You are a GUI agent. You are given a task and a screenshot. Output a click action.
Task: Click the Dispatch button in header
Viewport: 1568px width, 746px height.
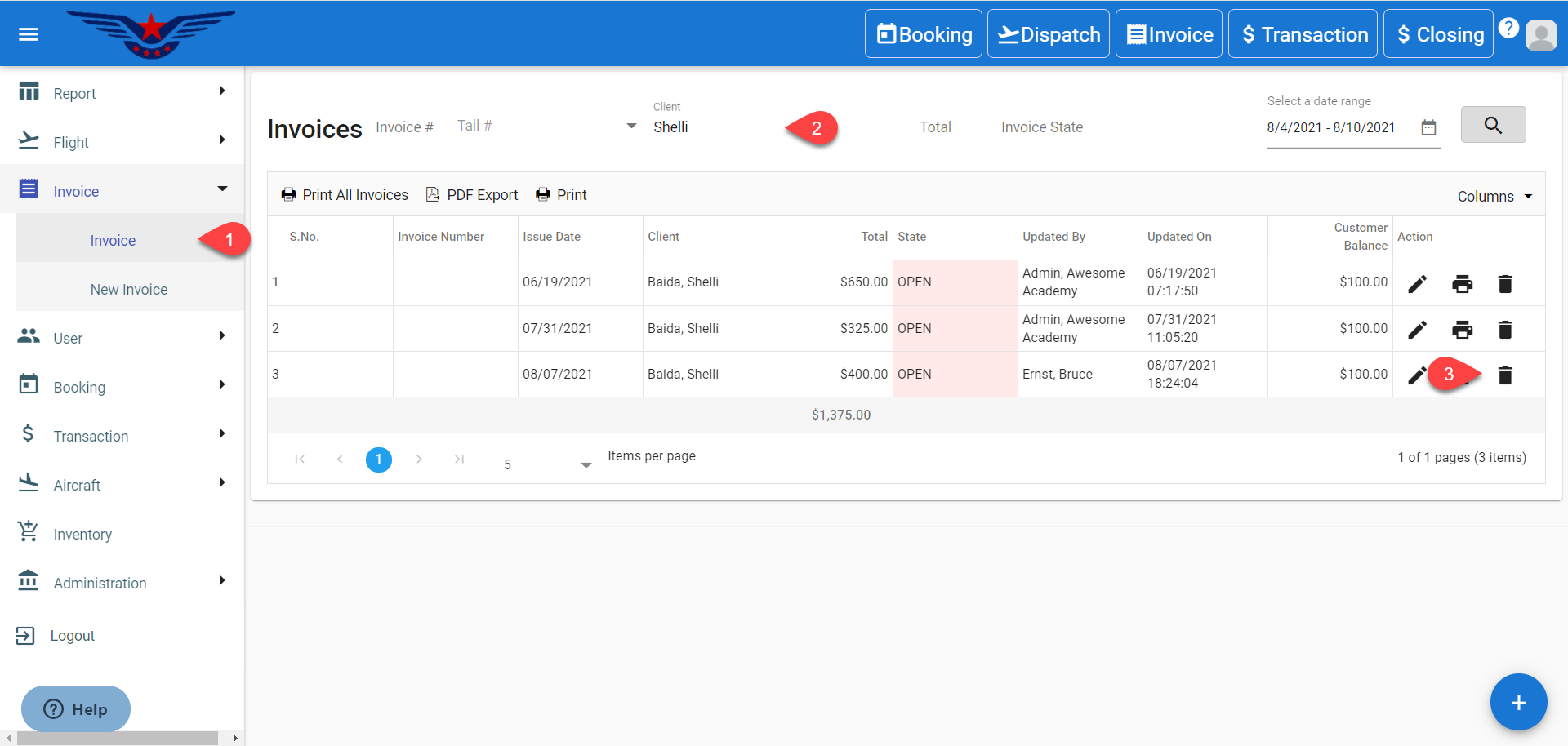click(1048, 34)
